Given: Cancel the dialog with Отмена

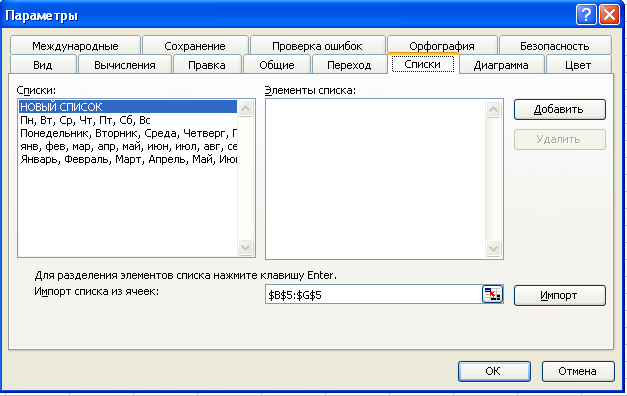Looking at the screenshot, I should (578, 371).
